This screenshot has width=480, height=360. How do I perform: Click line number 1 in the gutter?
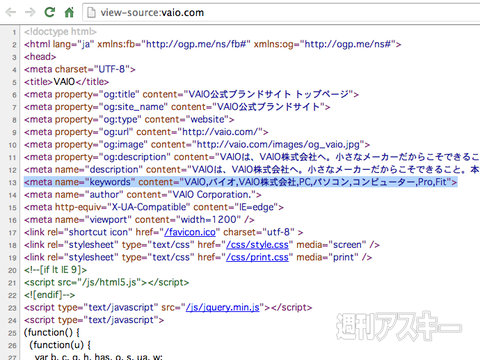[x=14, y=32]
